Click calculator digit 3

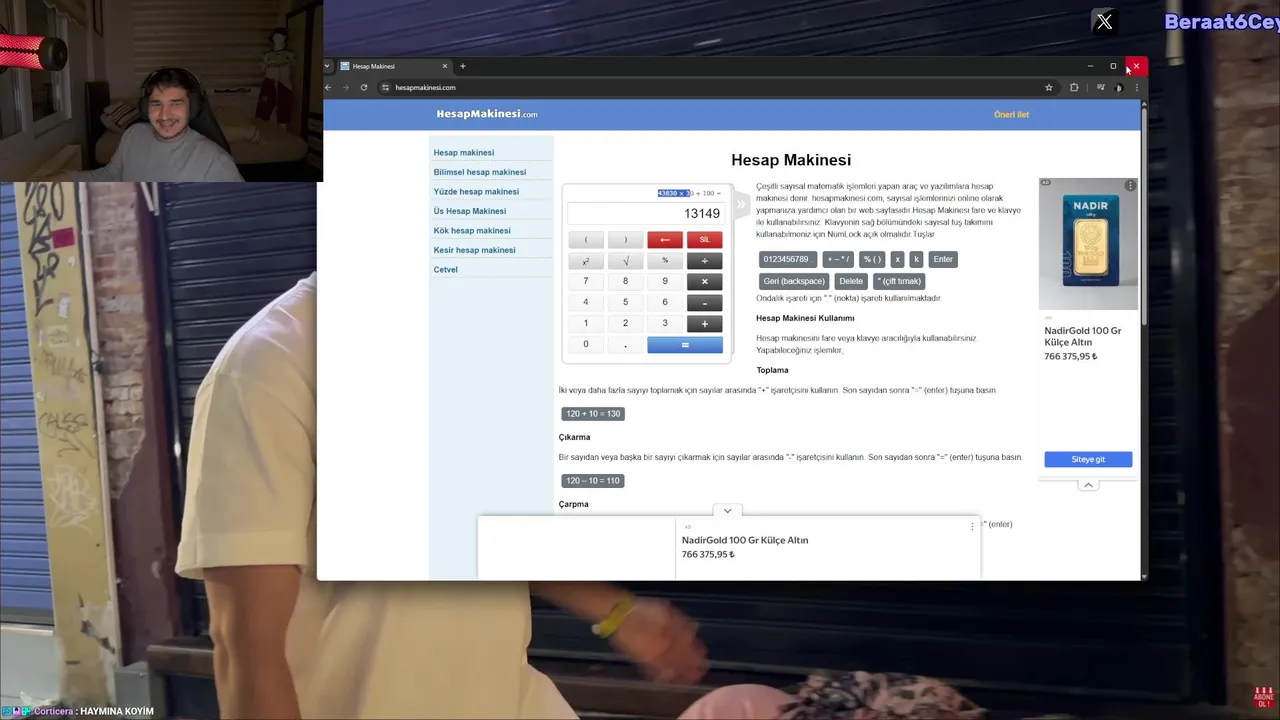665,323
